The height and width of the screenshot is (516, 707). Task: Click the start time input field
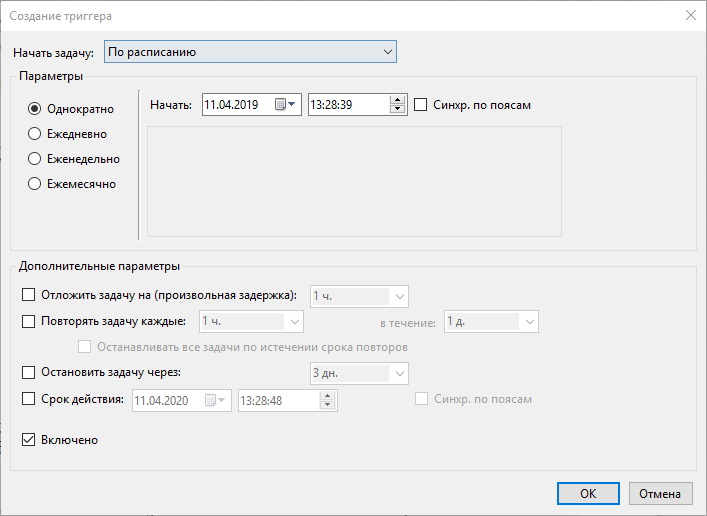(x=347, y=104)
